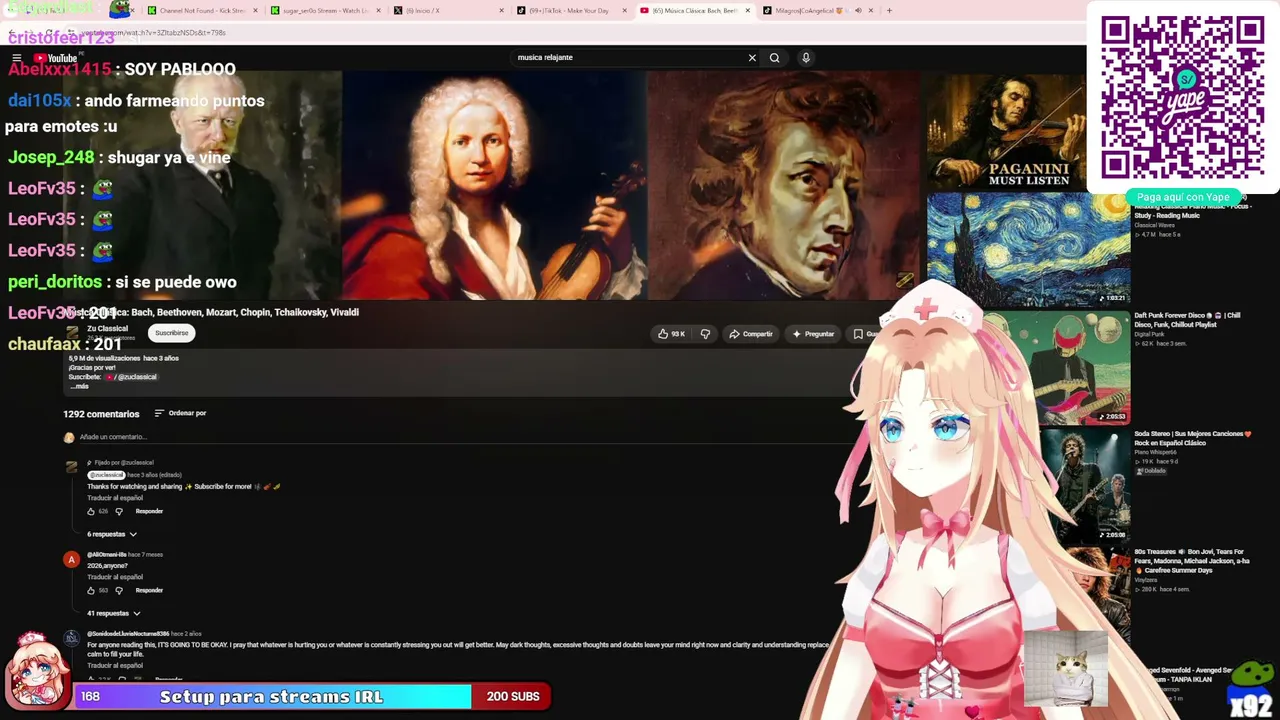Like the video with 93 K likes
Image resolution: width=1280 pixels, height=720 pixels.
pos(671,334)
